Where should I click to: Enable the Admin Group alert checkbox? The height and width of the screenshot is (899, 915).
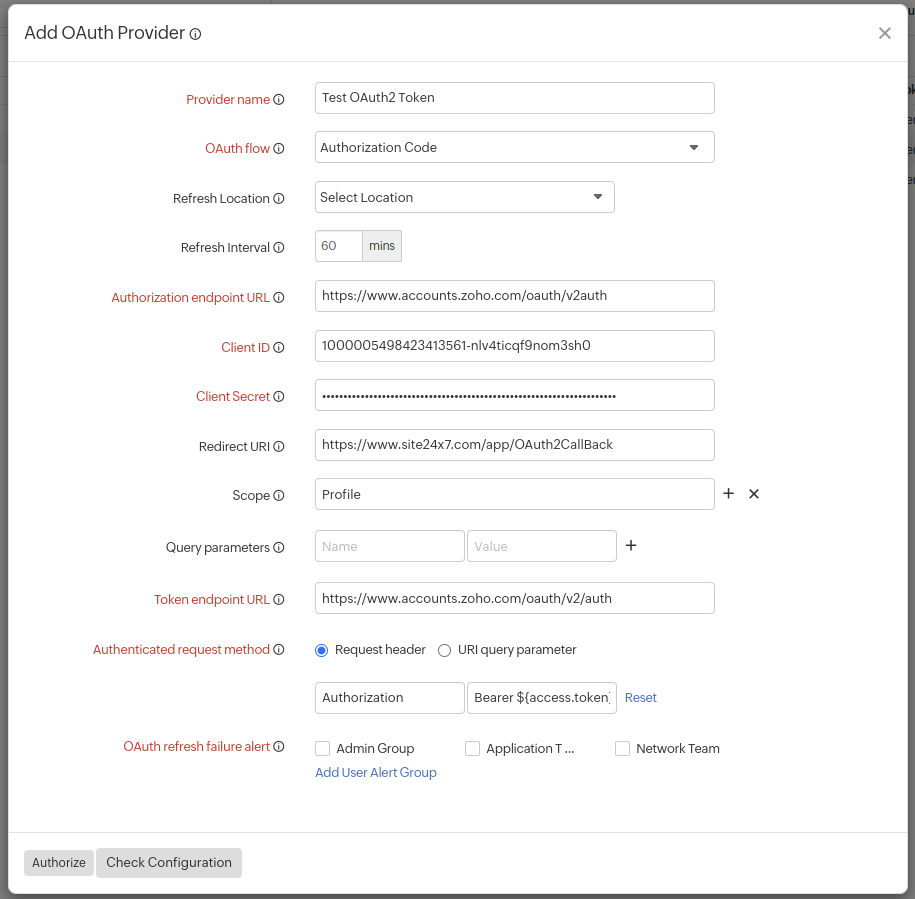point(322,748)
